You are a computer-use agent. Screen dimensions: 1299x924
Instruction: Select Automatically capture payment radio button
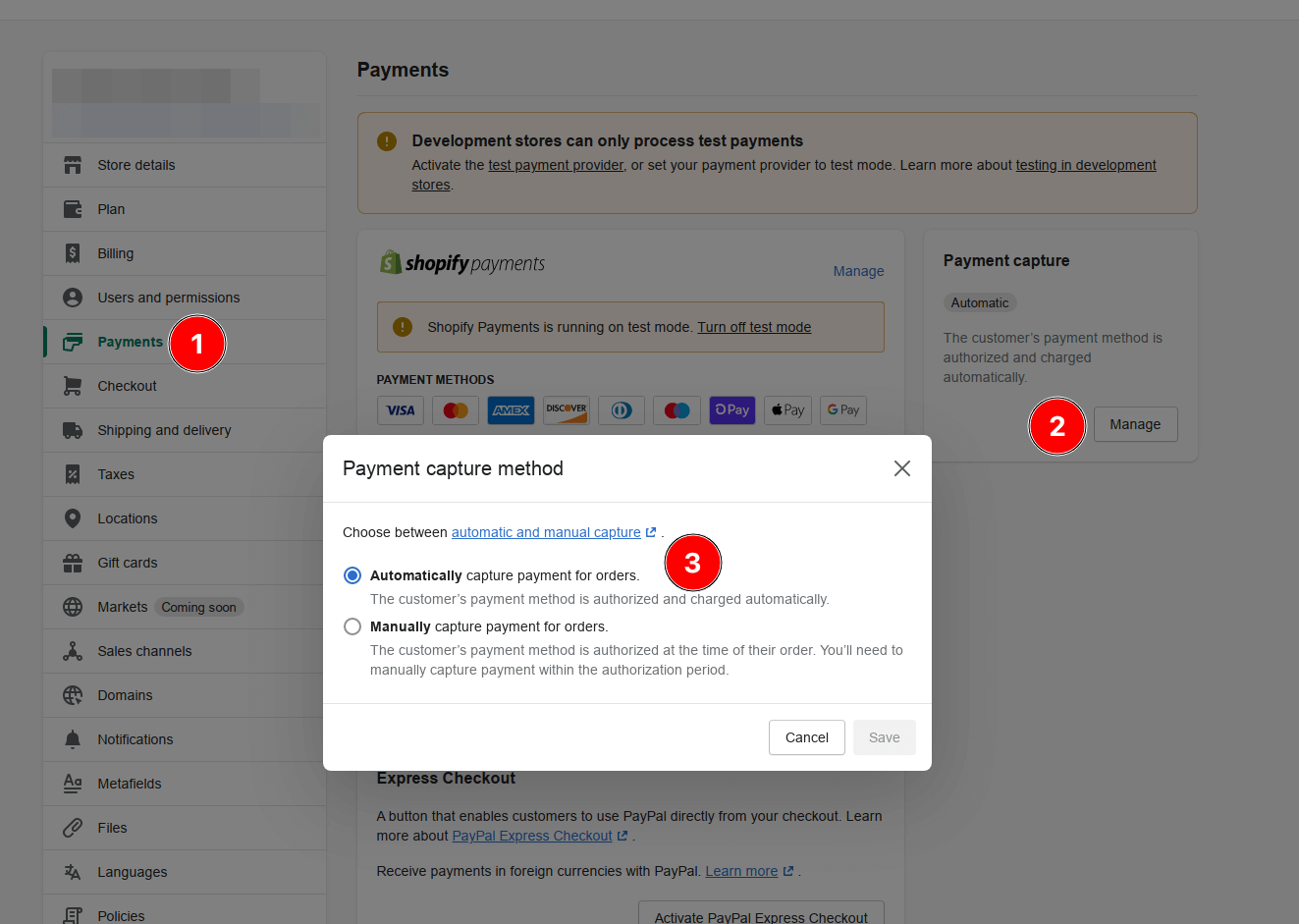coord(352,575)
